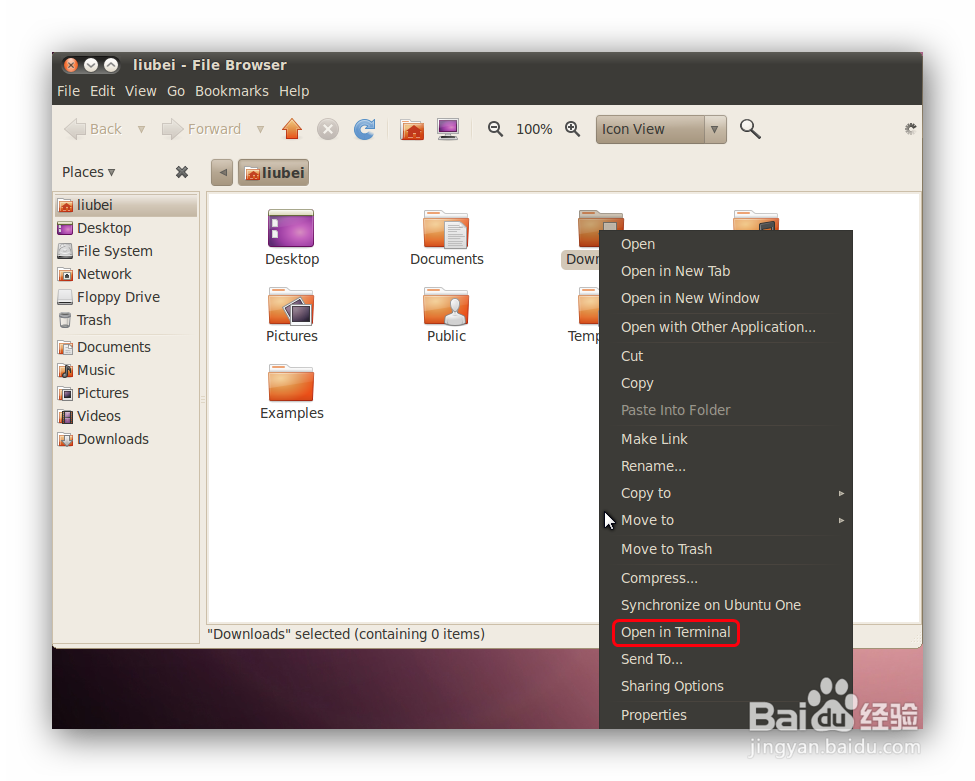975x781 pixels.
Task: Zoom in with magnifier plus icon
Action: (573, 129)
